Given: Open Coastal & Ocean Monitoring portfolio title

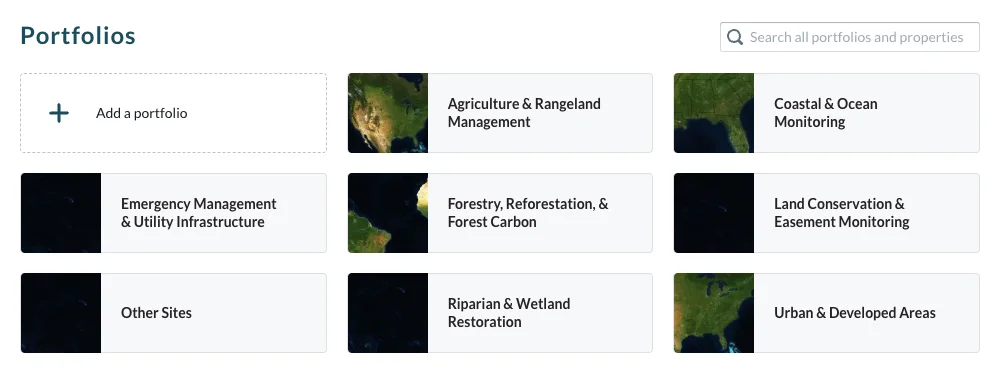Looking at the screenshot, I should point(826,113).
